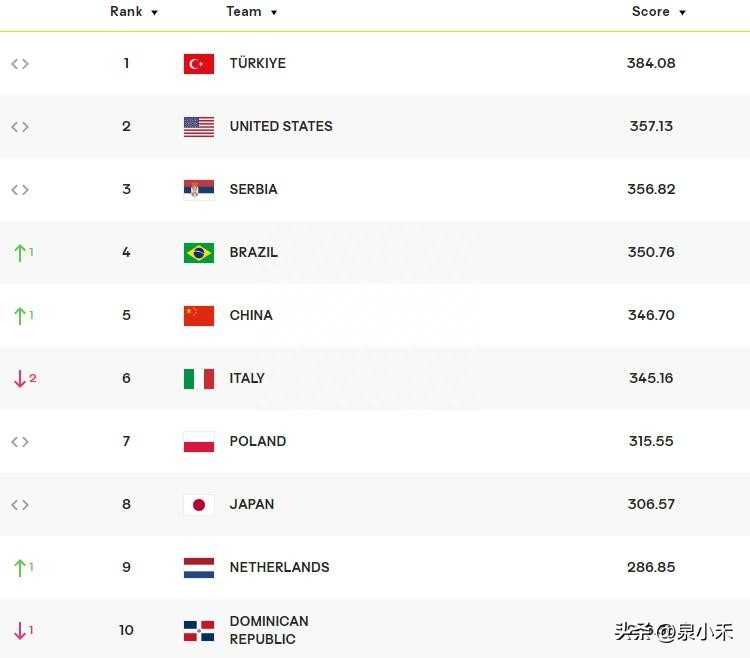Click the Japan flag icon
This screenshot has width=750, height=658.
(199, 505)
